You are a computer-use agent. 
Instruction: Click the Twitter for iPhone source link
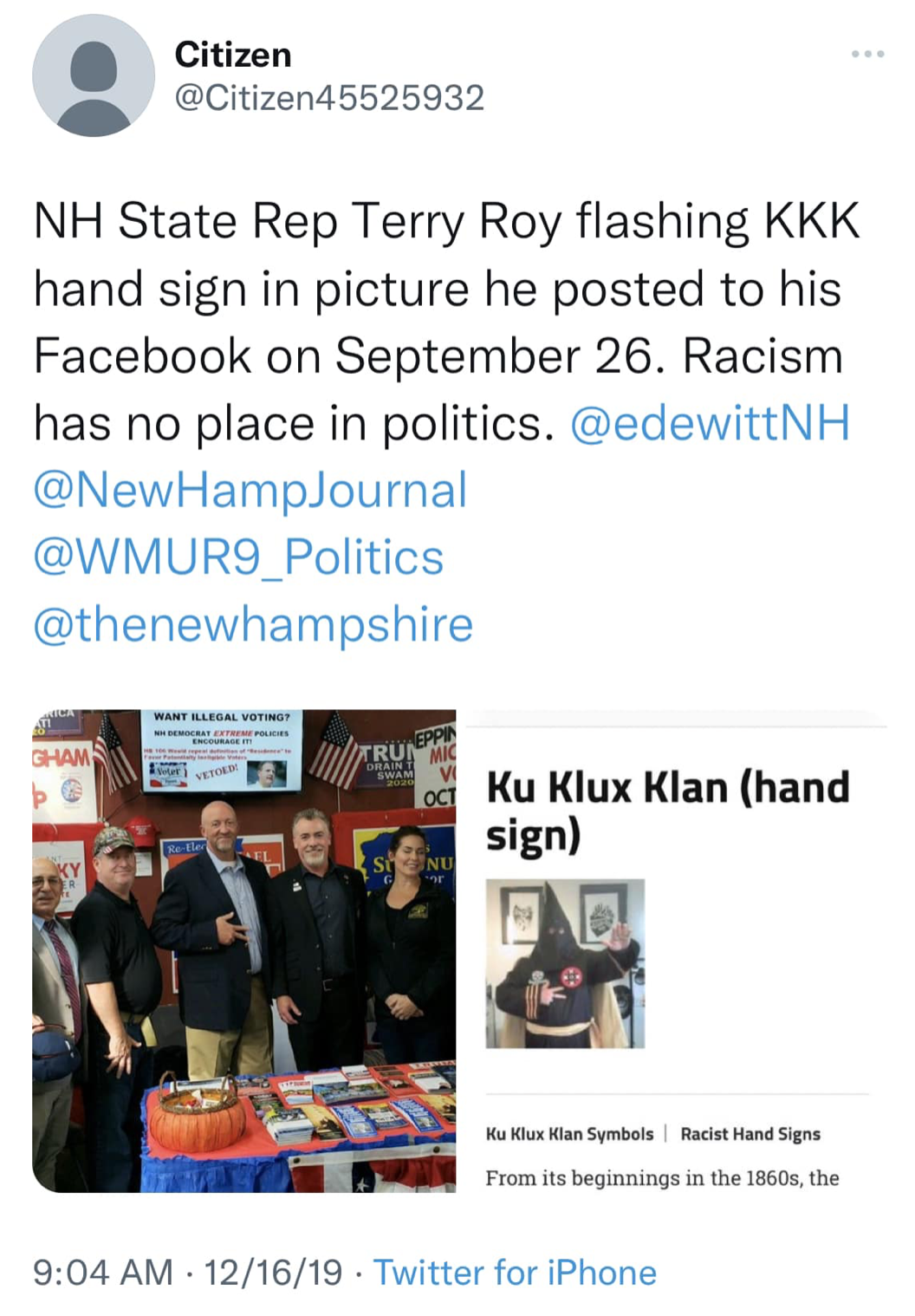pyautogui.click(x=515, y=1273)
